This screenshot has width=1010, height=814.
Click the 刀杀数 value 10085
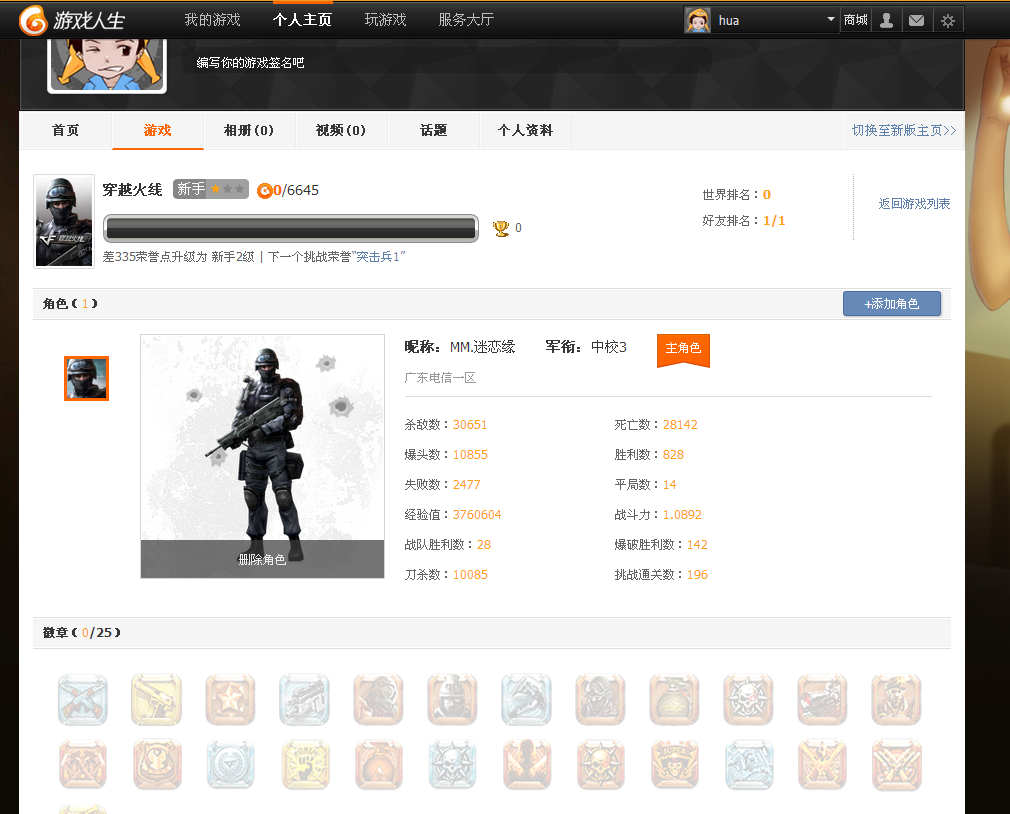pos(470,574)
